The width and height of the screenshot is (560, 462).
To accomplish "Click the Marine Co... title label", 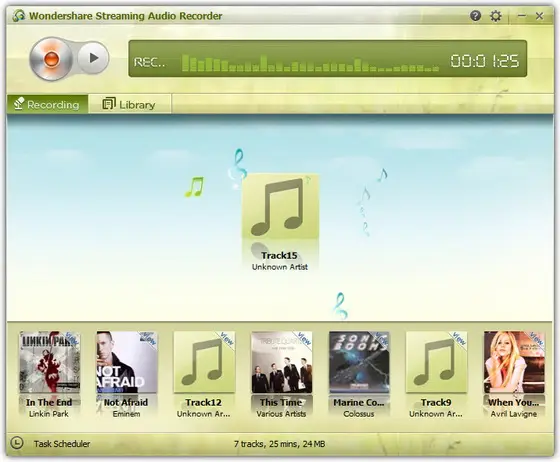I will coord(359,402).
